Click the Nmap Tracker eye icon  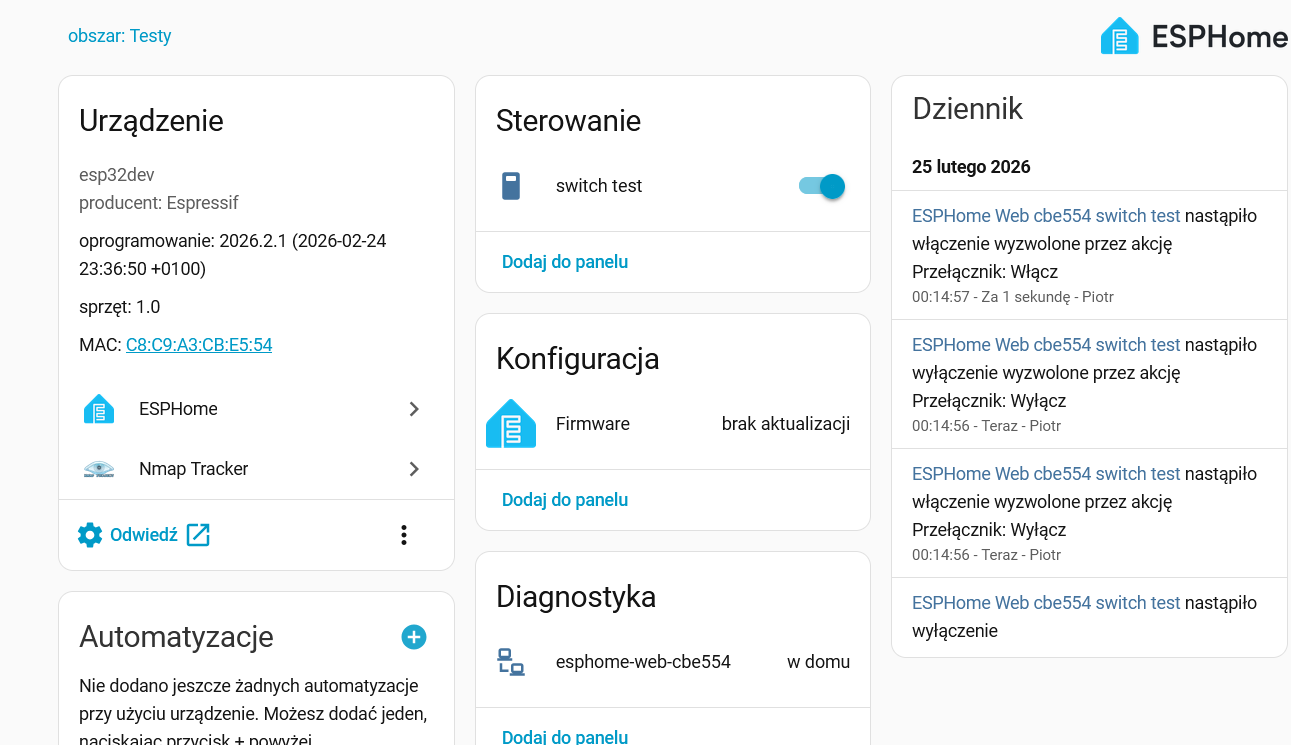98,469
